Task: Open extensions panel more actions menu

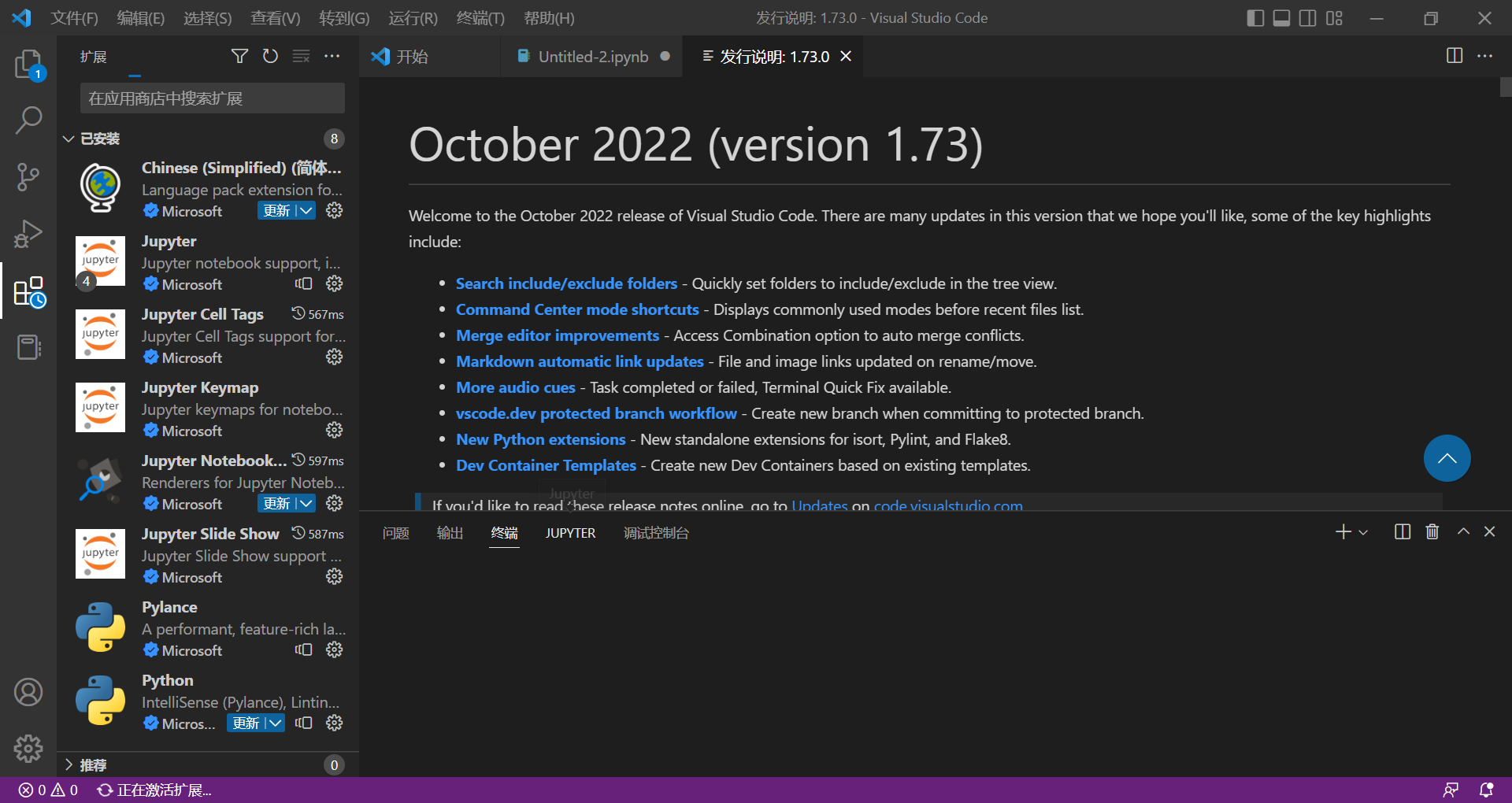Action: coord(332,56)
